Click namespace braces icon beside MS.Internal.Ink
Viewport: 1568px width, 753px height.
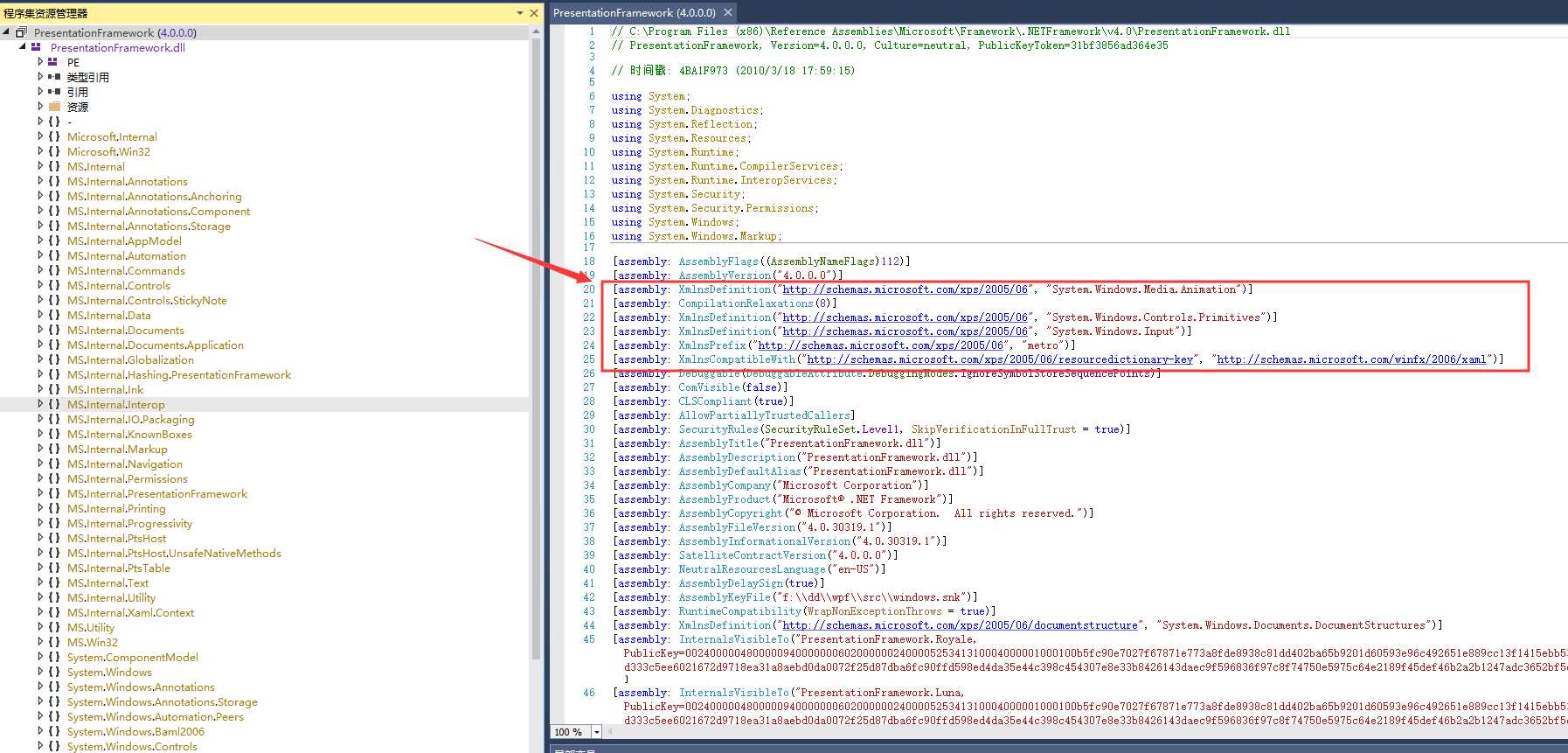coord(54,389)
